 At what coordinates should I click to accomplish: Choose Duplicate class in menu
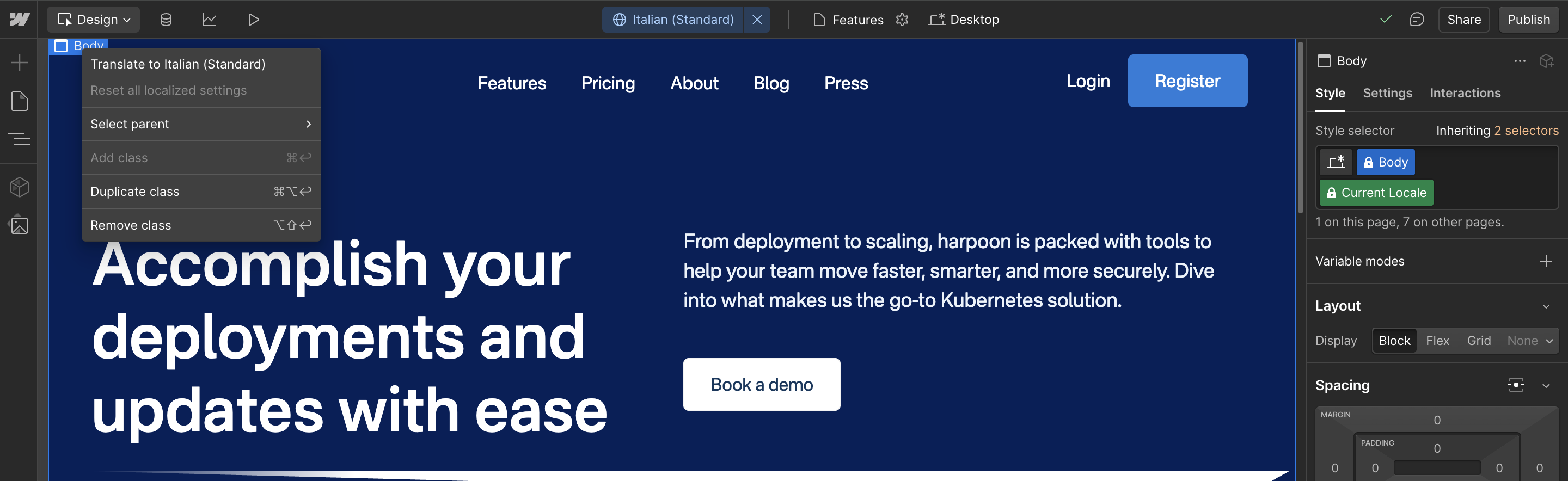(201, 192)
